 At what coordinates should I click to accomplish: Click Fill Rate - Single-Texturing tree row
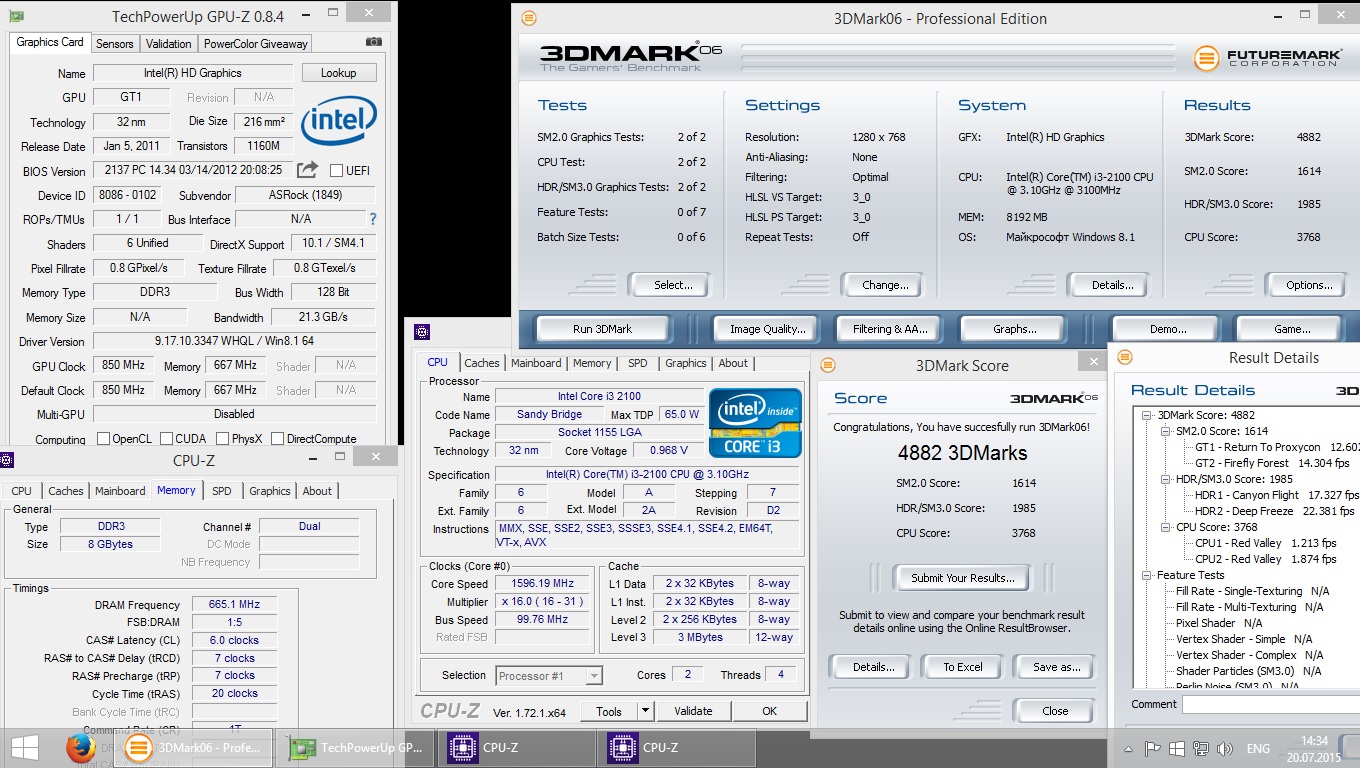(1253, 591)
